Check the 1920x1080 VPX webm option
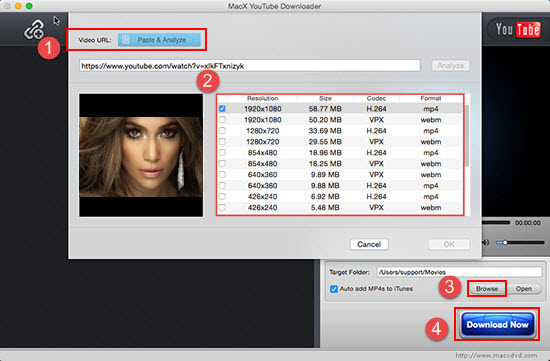Image resolution: width=550 pixels, height=361 pixels. coord(222,120)
